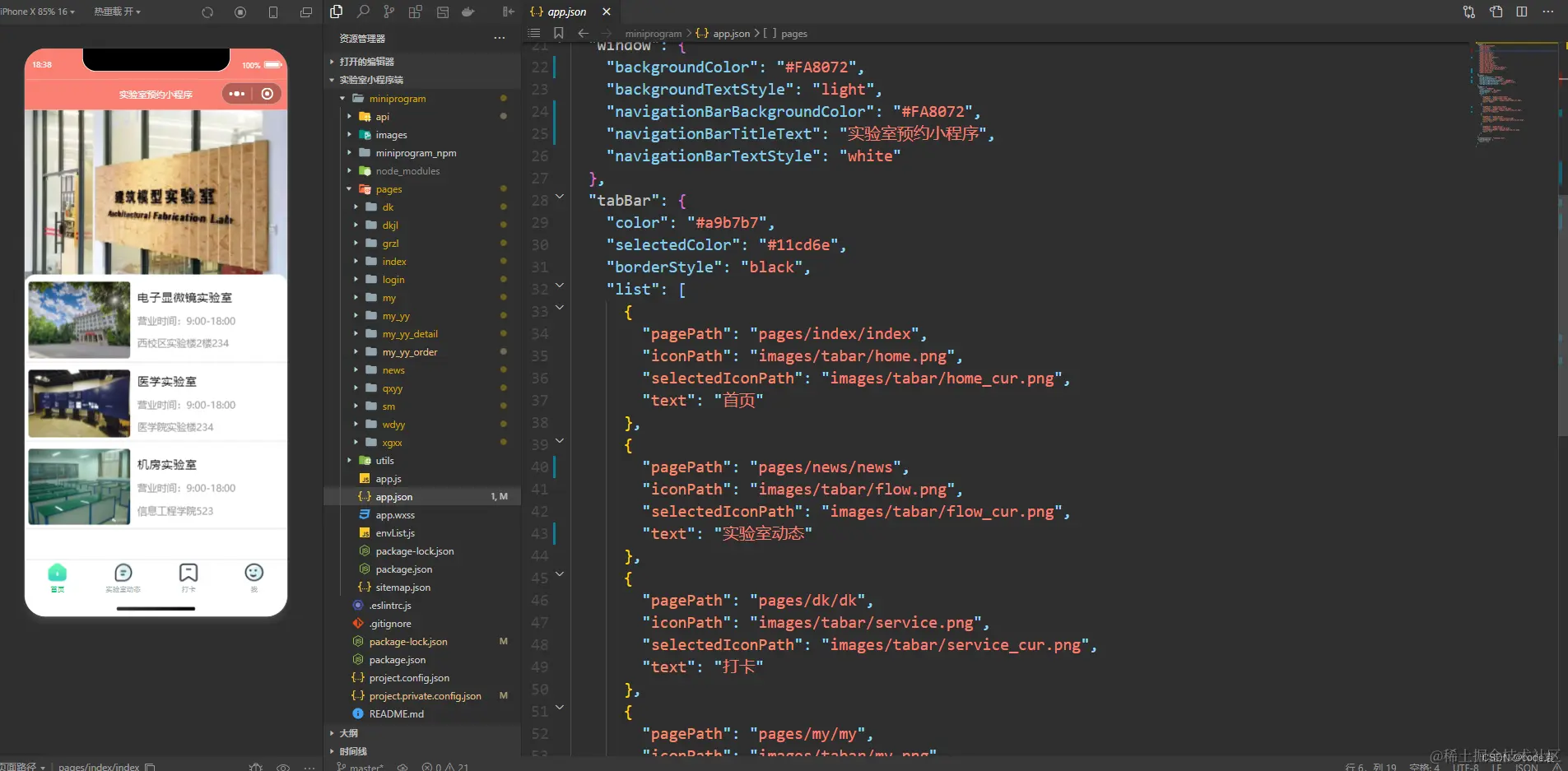Click the copy page path icon
Screen dimensions: 1568x771
tap(150, 767)
